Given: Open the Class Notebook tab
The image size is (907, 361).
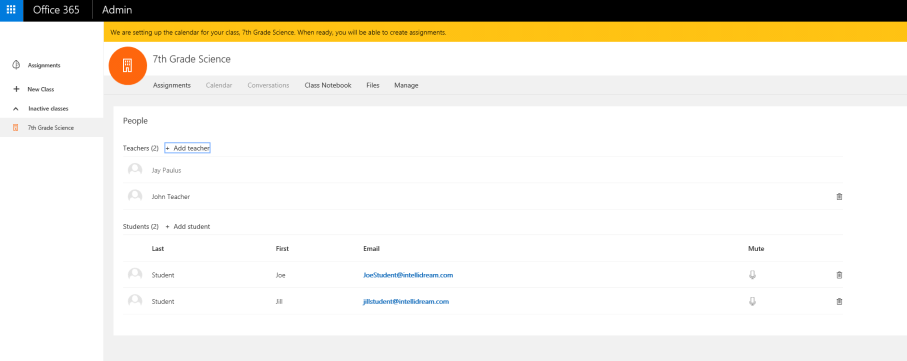Looking at the screenshot, I should point(328,86).
